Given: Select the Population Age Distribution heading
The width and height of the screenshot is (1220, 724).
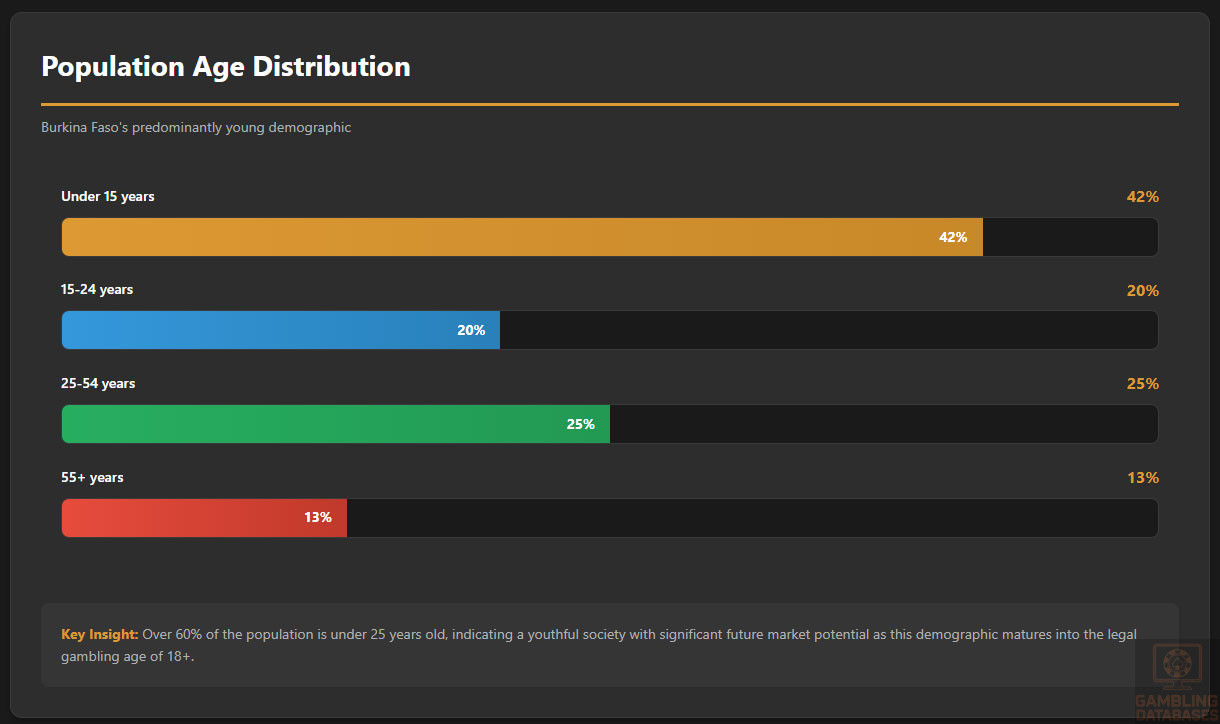Looking at the screenshot, I should (x=225, y=67).
